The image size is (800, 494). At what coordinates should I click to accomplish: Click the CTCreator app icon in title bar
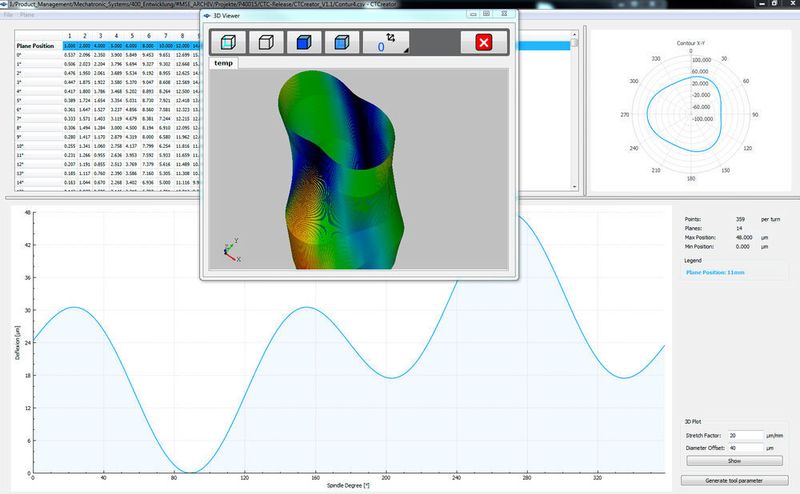4,4
